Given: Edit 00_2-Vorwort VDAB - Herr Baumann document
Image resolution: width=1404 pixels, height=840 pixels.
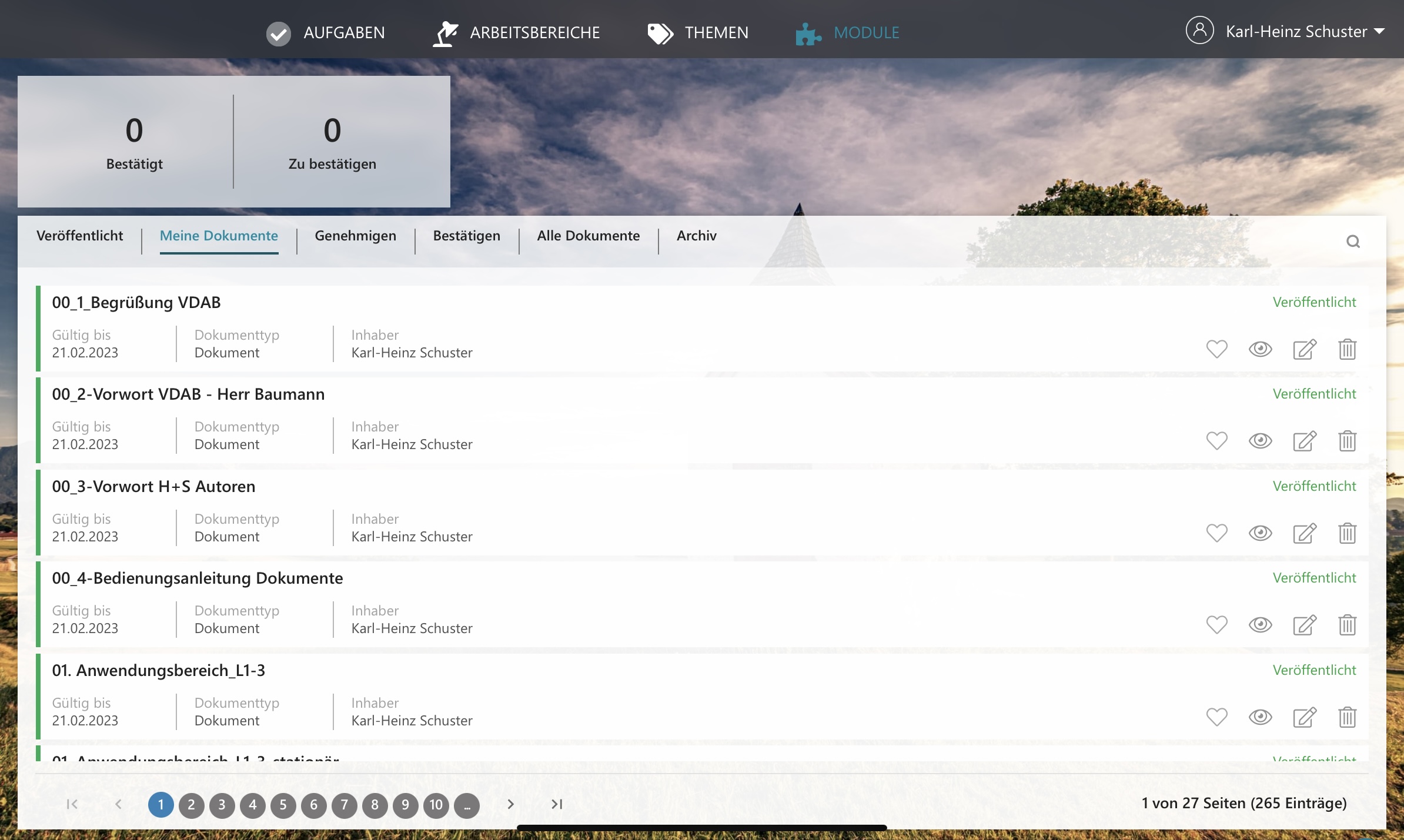Looking at the screenshot, I should click(x=1304, y=441).
